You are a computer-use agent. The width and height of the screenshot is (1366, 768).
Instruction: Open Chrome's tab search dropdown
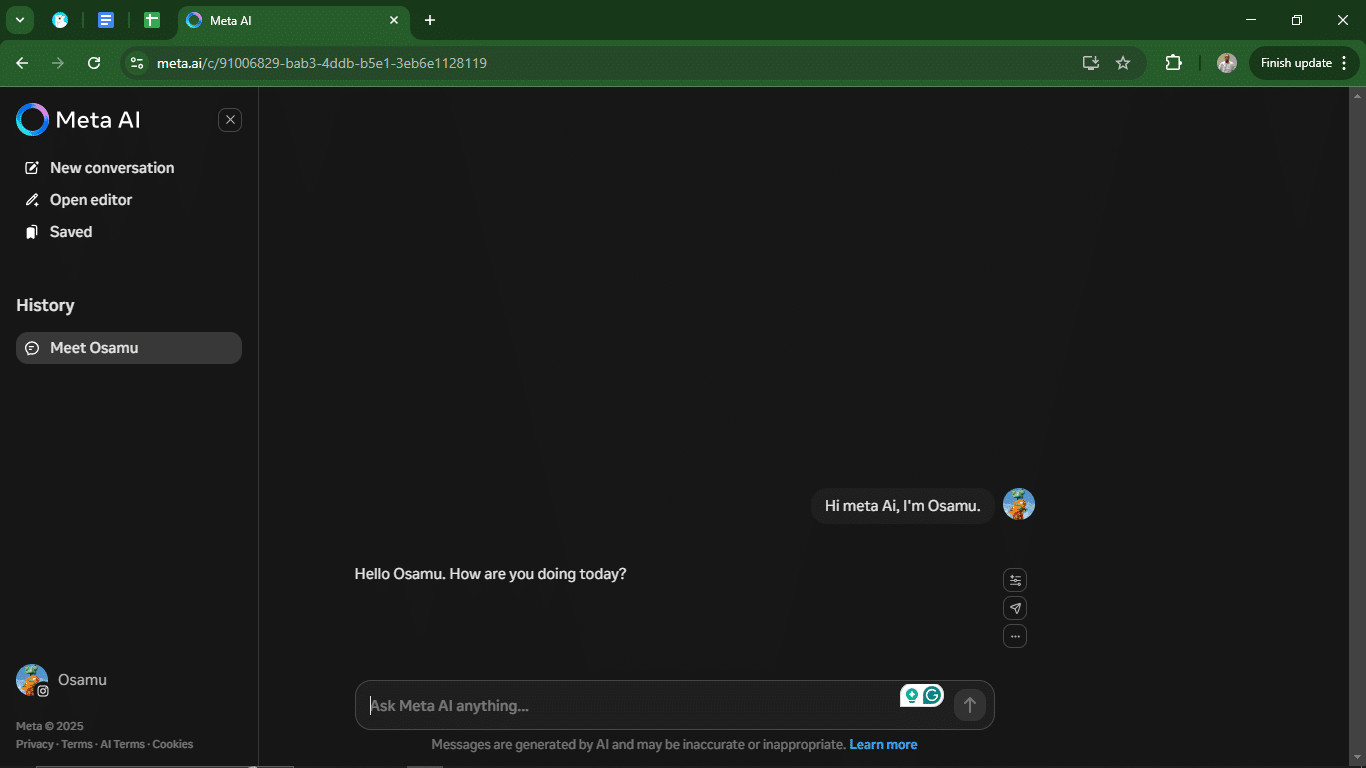(19, 20)
